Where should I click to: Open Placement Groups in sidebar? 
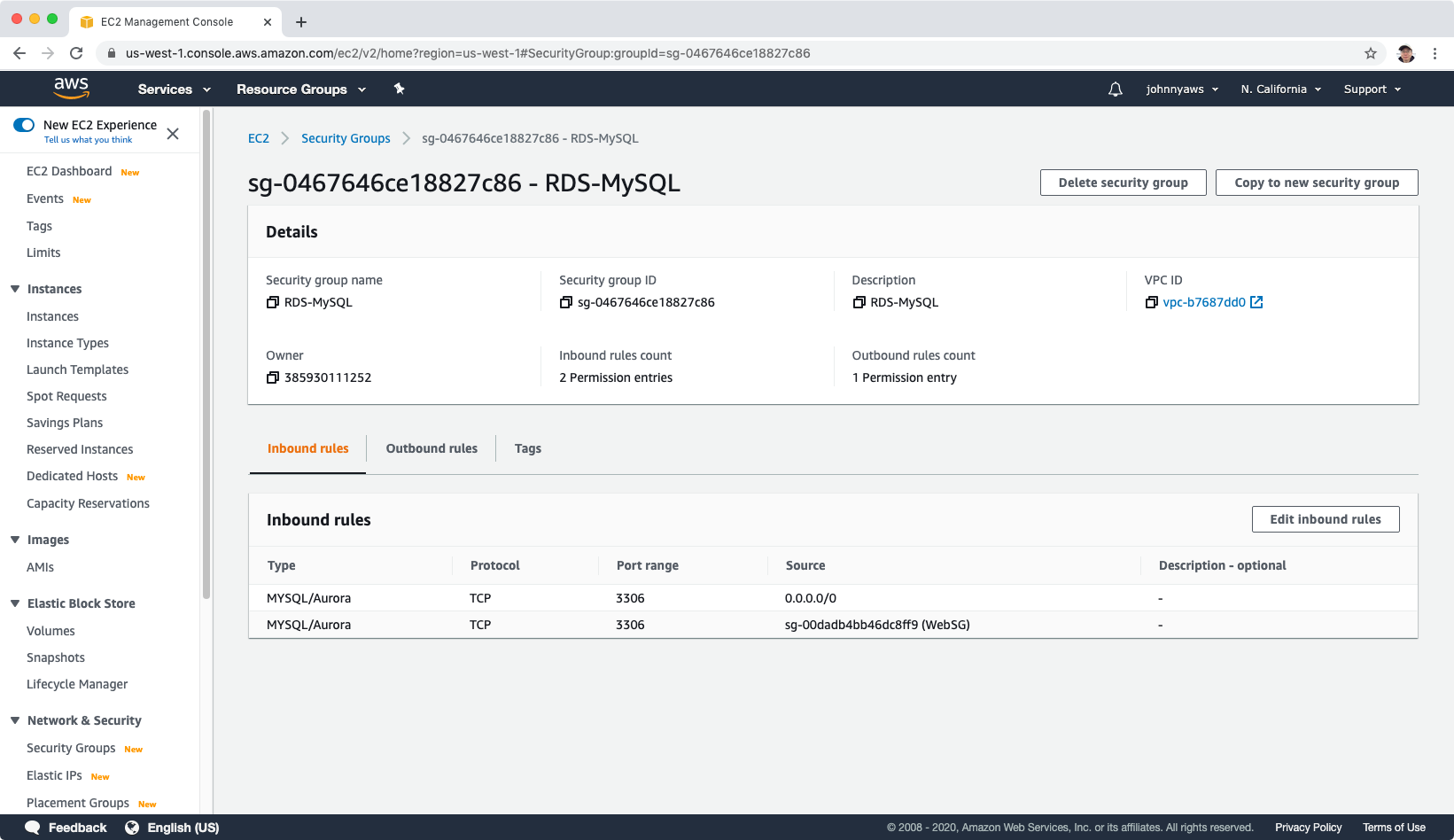point(78,803)
